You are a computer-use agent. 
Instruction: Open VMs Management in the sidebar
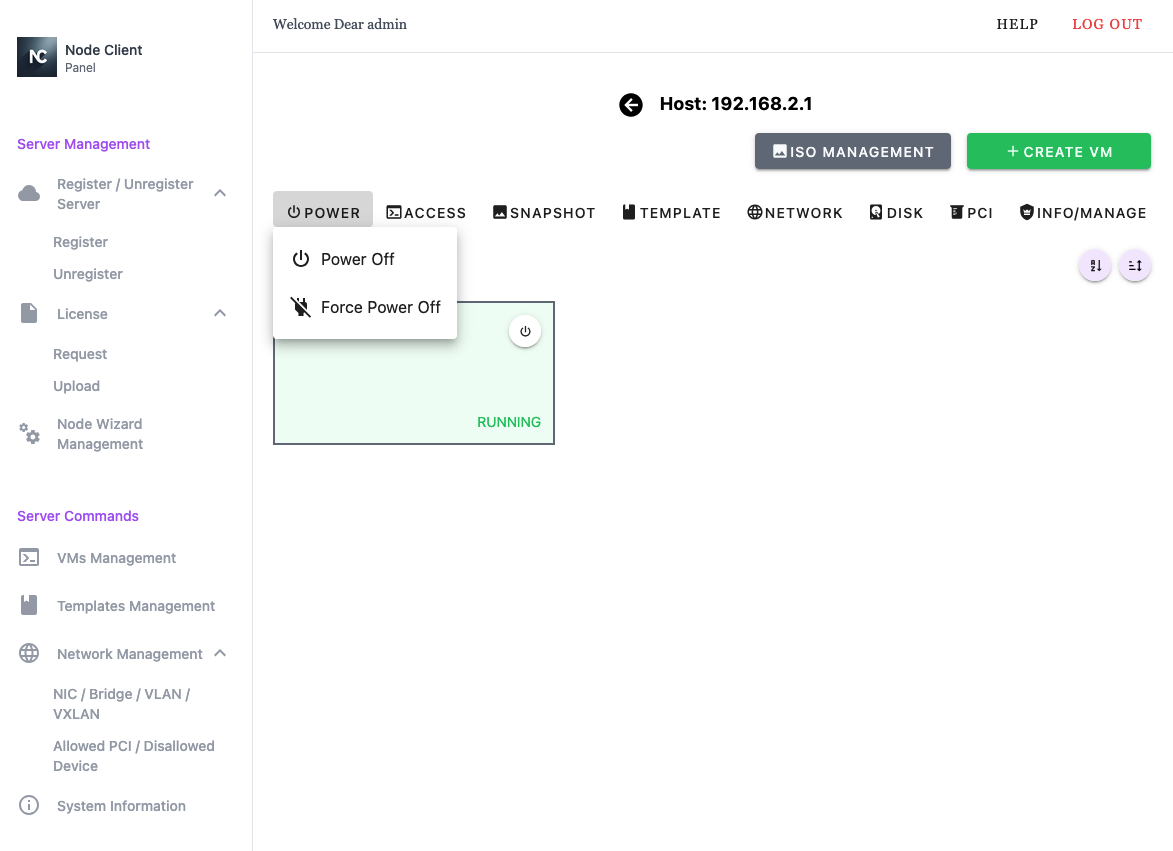coord(116,558)
